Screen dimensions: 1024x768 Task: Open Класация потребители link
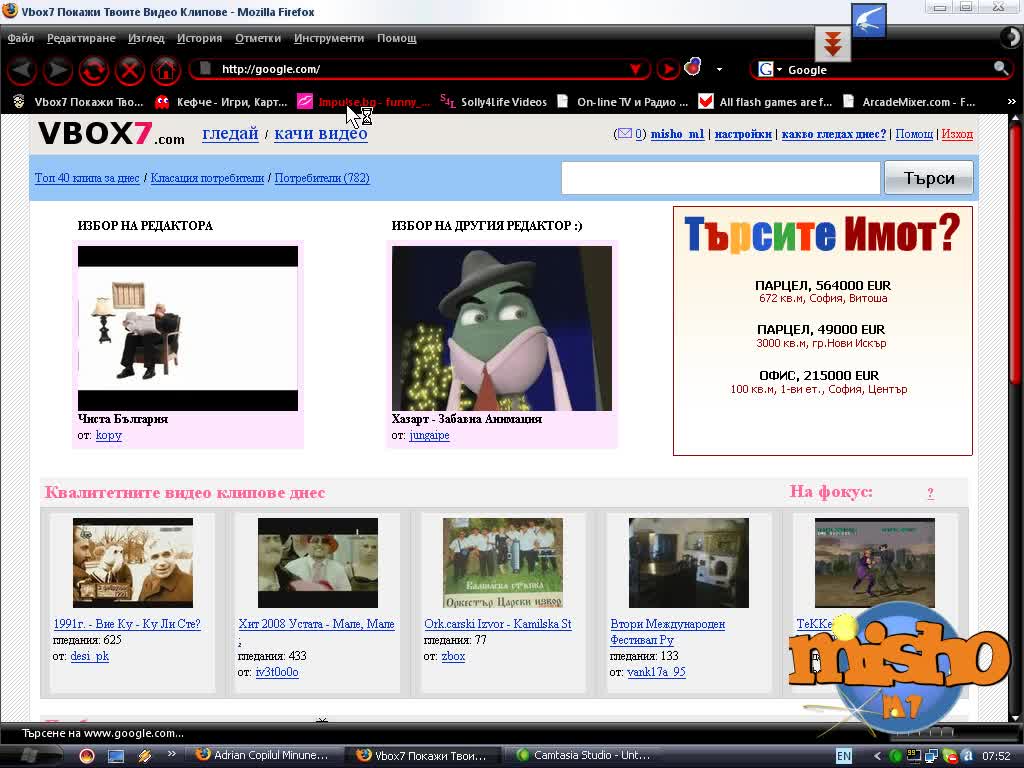pyautogui.click(x=207, y=178)
